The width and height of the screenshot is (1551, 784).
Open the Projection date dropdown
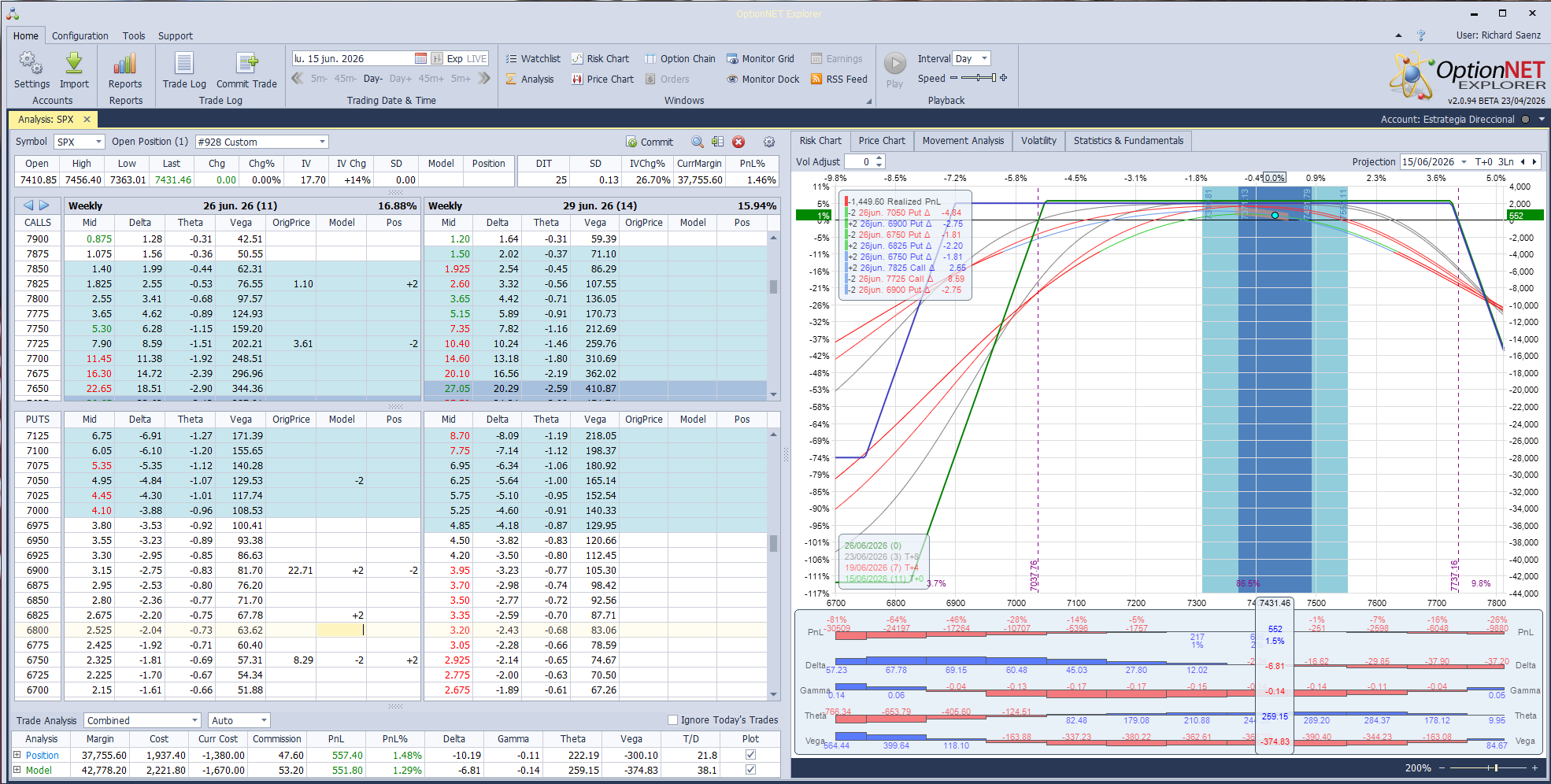click(x=1464, y=161)
